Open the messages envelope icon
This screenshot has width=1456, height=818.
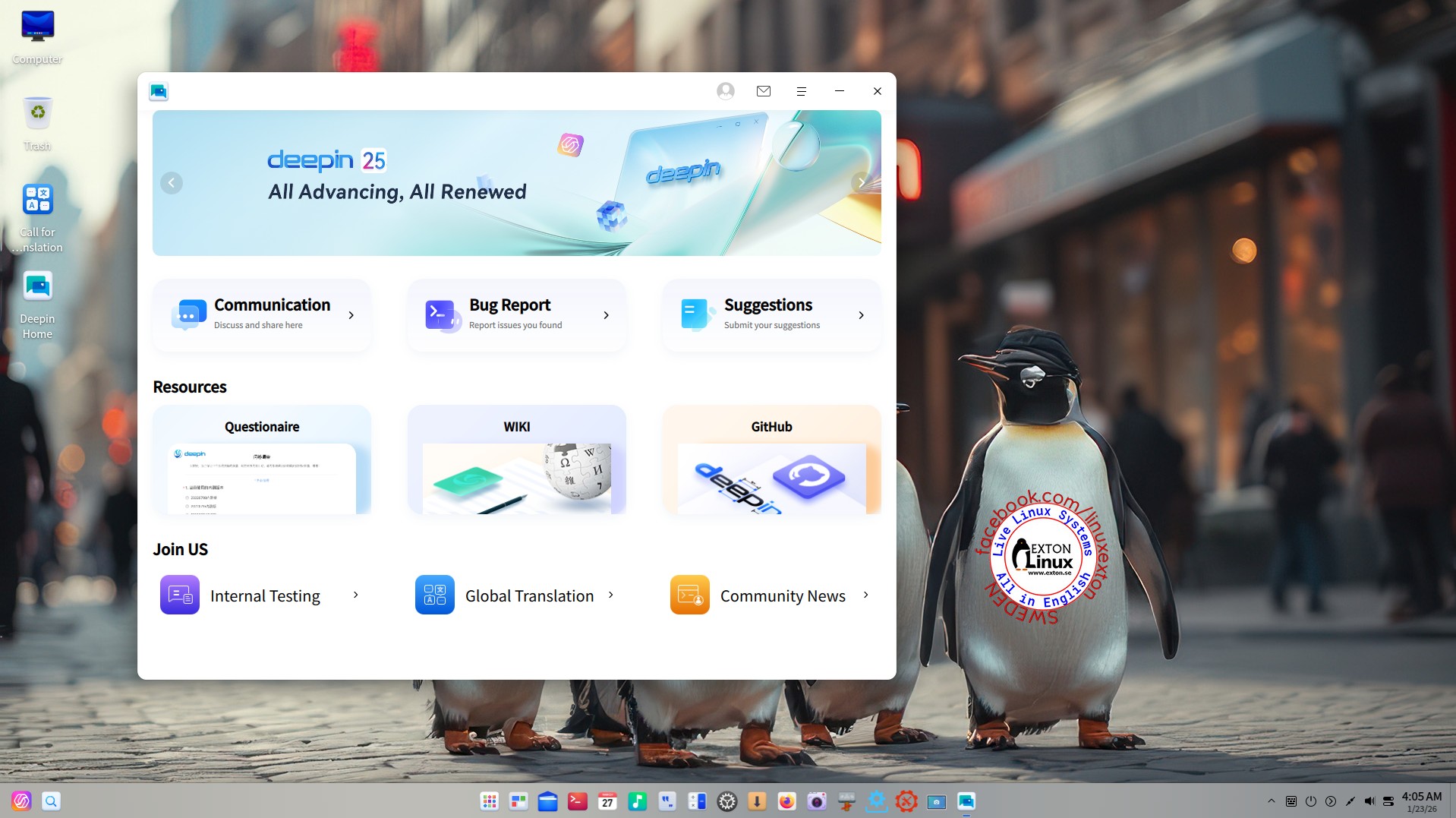pos(763,91)
